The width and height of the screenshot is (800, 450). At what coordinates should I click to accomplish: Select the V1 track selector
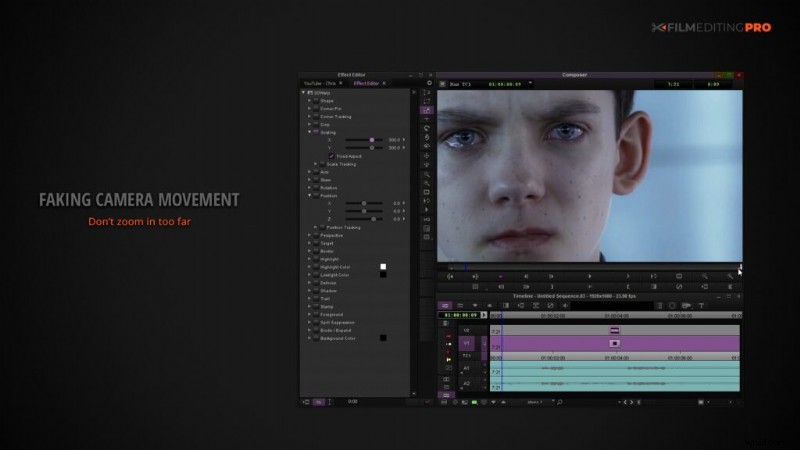coord(466,343)
